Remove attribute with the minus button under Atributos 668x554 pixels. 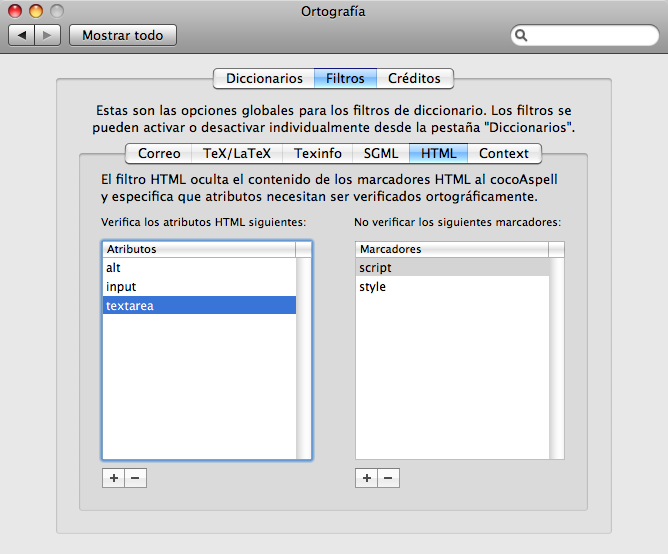pyautogui.click(x=135, y=478)
